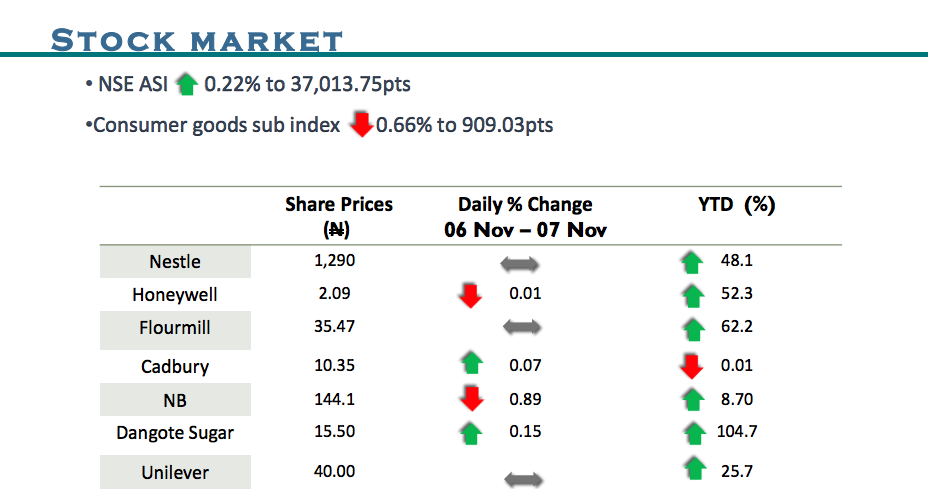Click Cadbury's red down YTD arrow
Viewport: 928px width, 489px height.
point(690,366)
